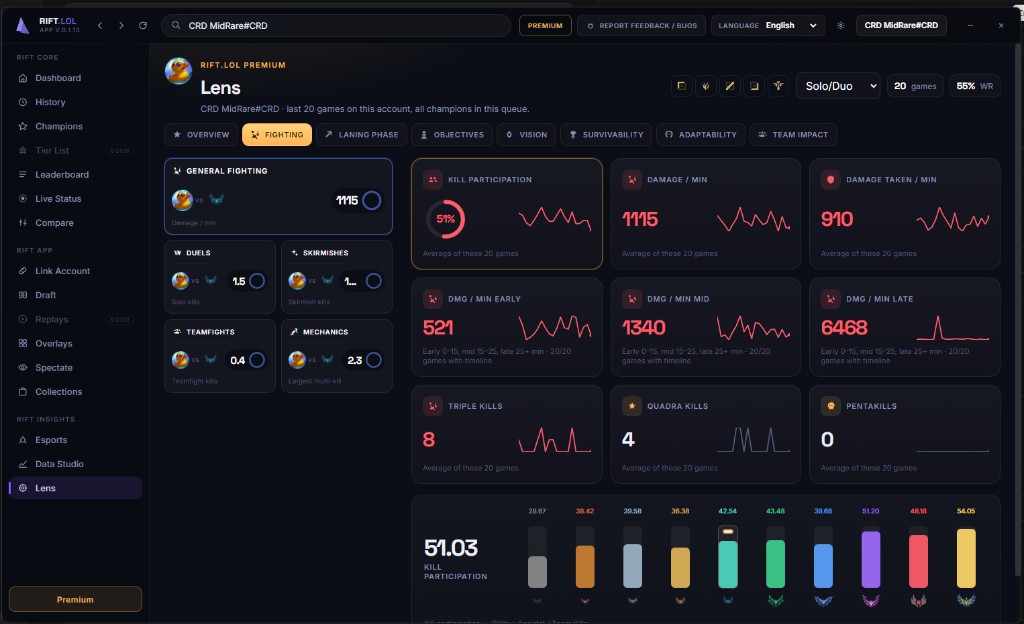The image size is (1024, 624).
Task: Toggle the Bot lane role filter
Action: (754, 86)
